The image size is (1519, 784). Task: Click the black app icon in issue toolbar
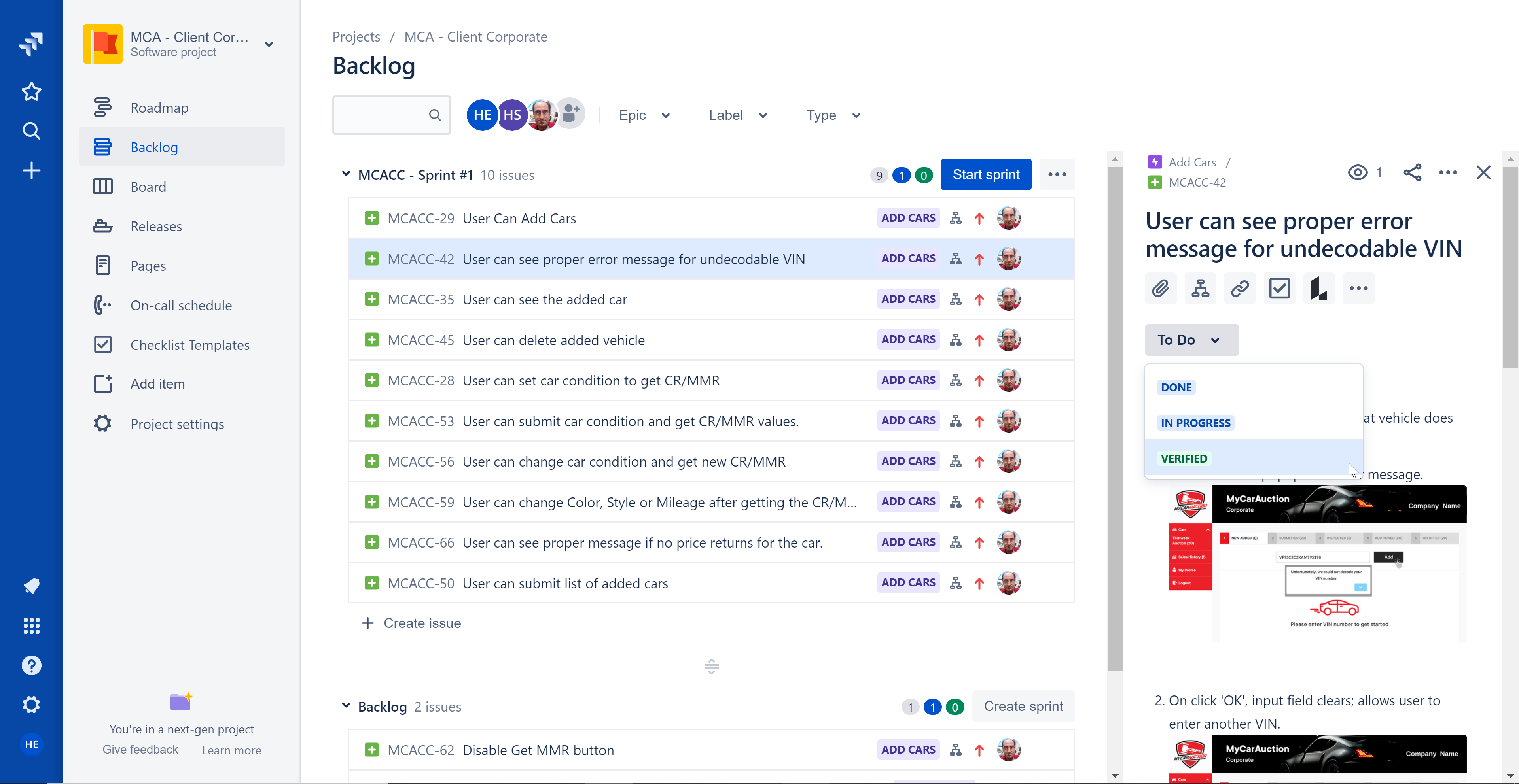[x=1319, y=289]
